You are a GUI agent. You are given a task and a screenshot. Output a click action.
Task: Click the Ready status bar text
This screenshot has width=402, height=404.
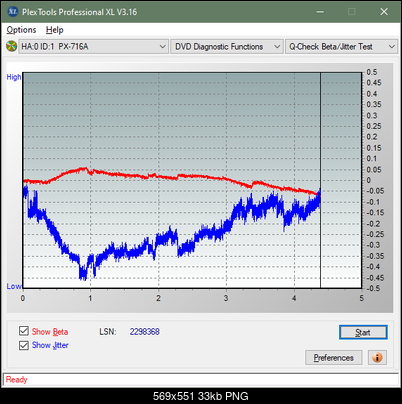(x=17, y=380)
